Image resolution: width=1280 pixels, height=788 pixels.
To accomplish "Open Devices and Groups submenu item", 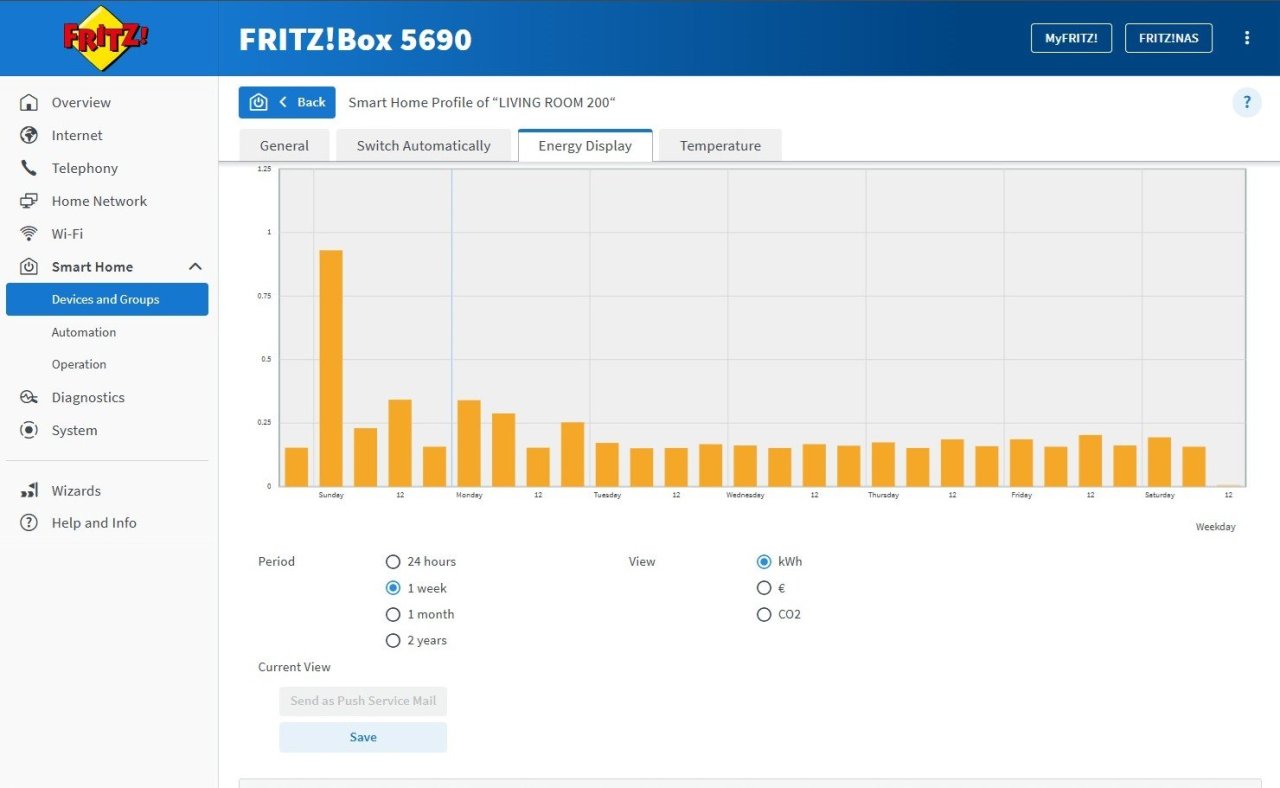I will pos(107,299).
